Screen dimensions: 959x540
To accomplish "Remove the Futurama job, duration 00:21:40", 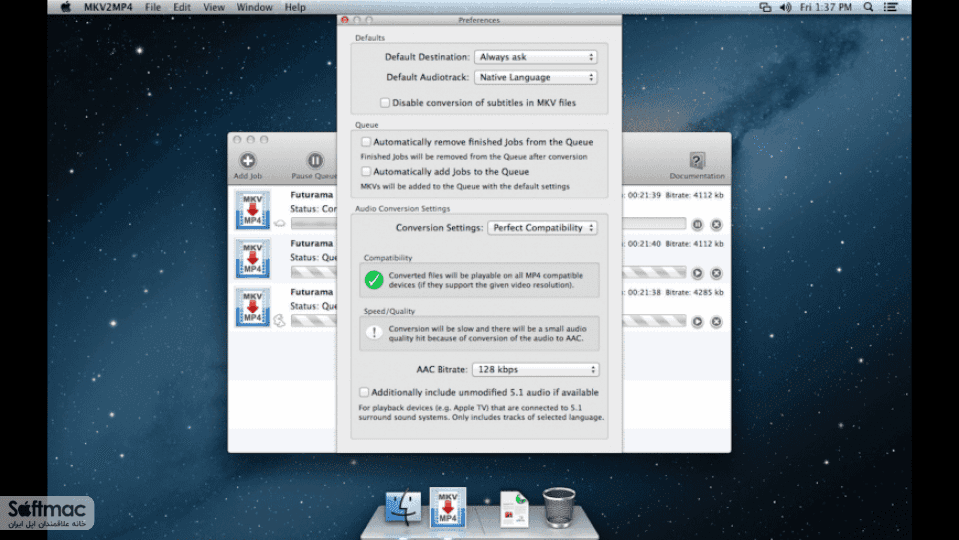I will 716,273.
